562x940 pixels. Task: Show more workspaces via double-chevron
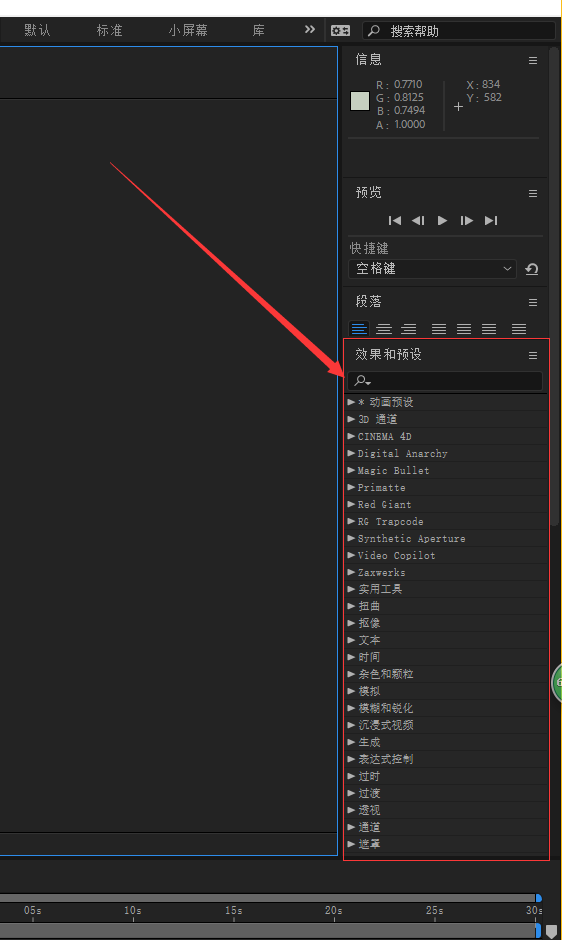(x=309, y=29)
